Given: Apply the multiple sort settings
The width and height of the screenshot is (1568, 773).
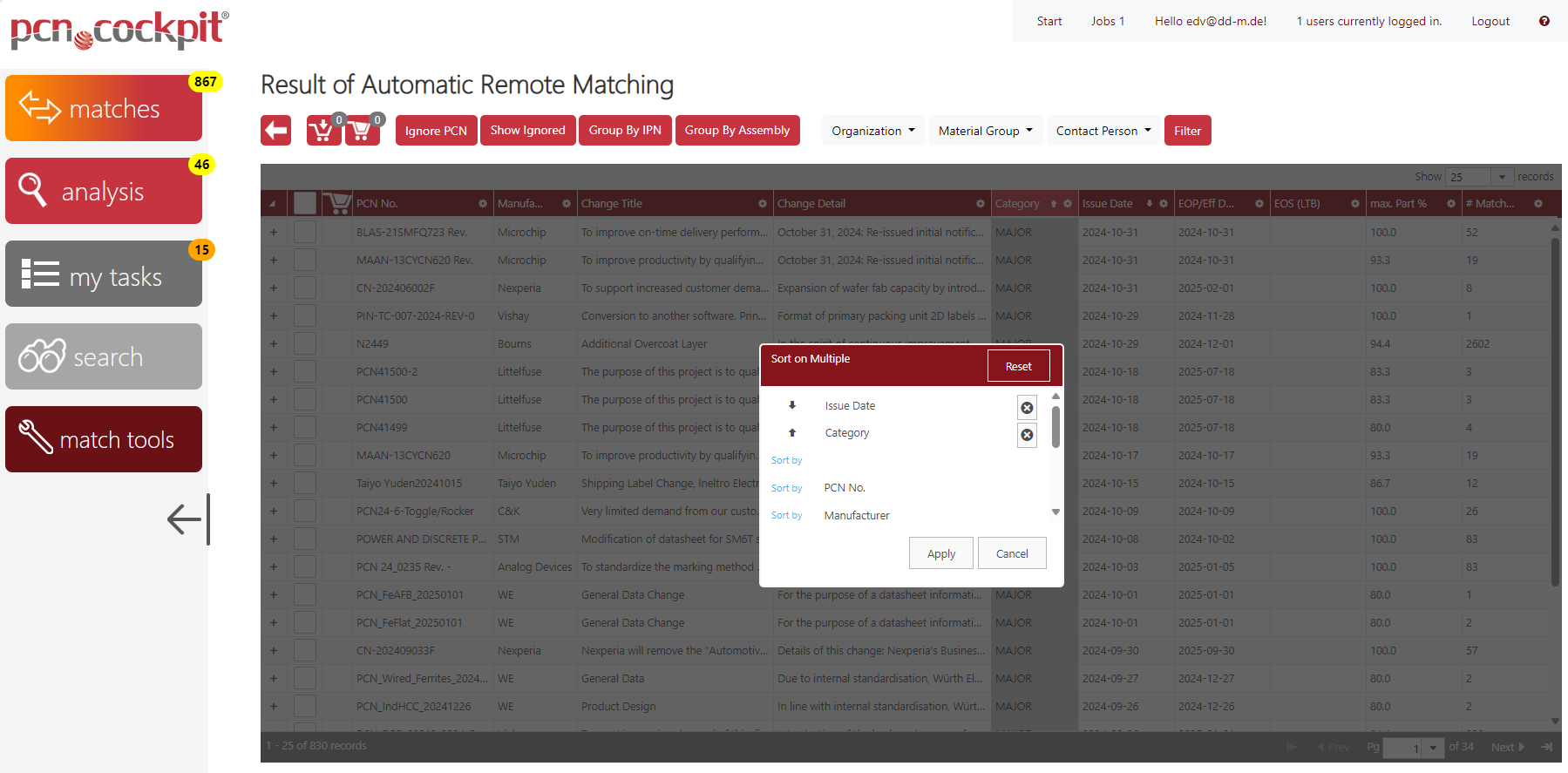Looking at the screenshot, I should coord(940,553).
